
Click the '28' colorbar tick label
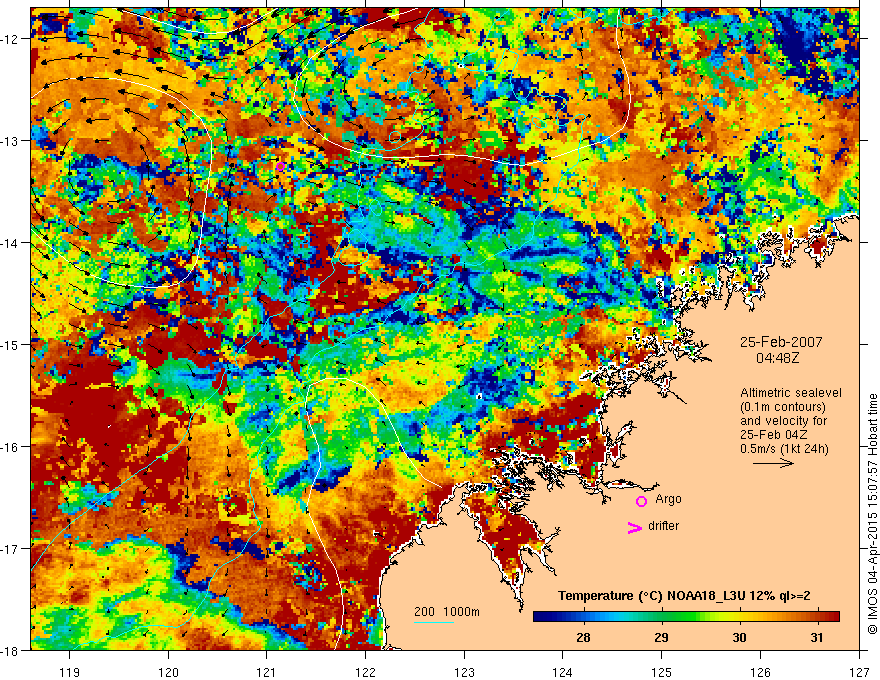(x=583, y=637)
